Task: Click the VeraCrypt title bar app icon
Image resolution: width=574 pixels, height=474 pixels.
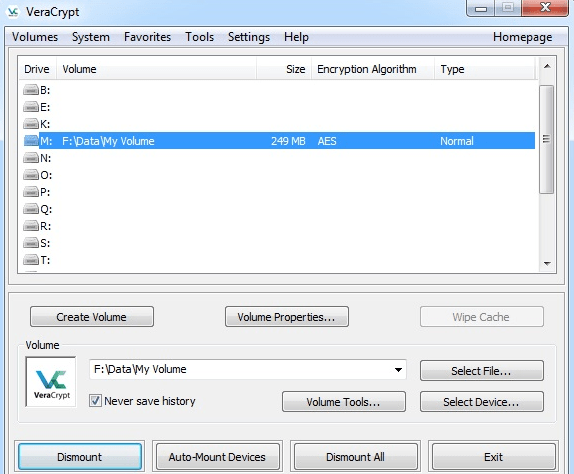Action: [13, 12]
